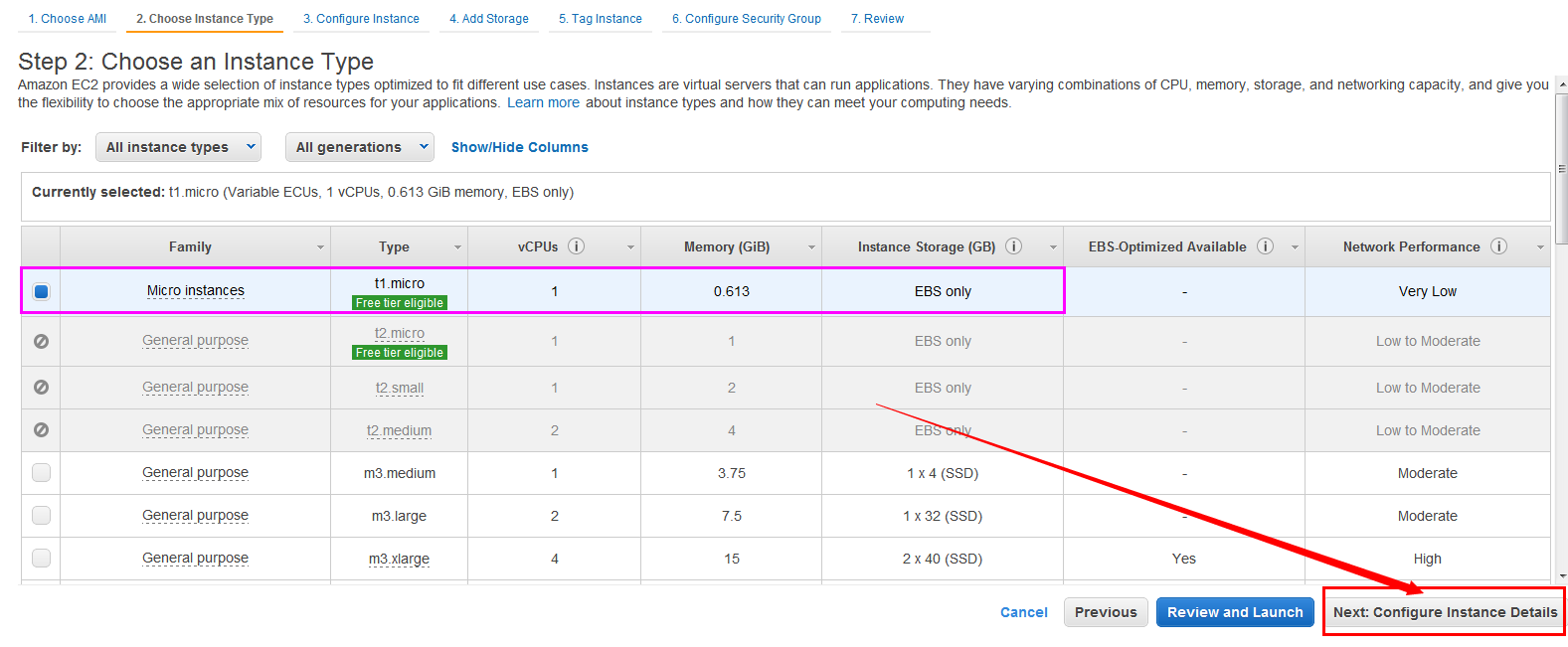1568x647 pixels.
Task: Click the t1.micro type link
Action: pyautogui.click(x=400, y=283)
